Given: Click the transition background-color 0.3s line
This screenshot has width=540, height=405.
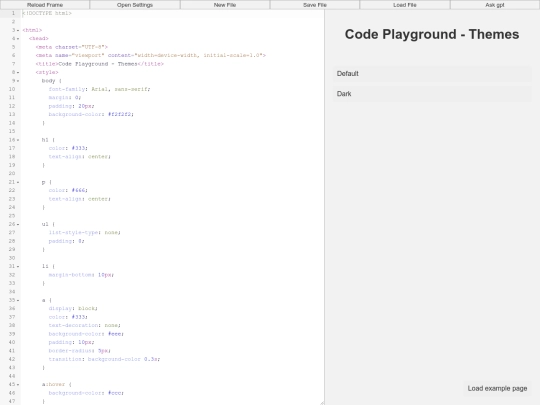Looking at the screenshot, I should 104,359.
